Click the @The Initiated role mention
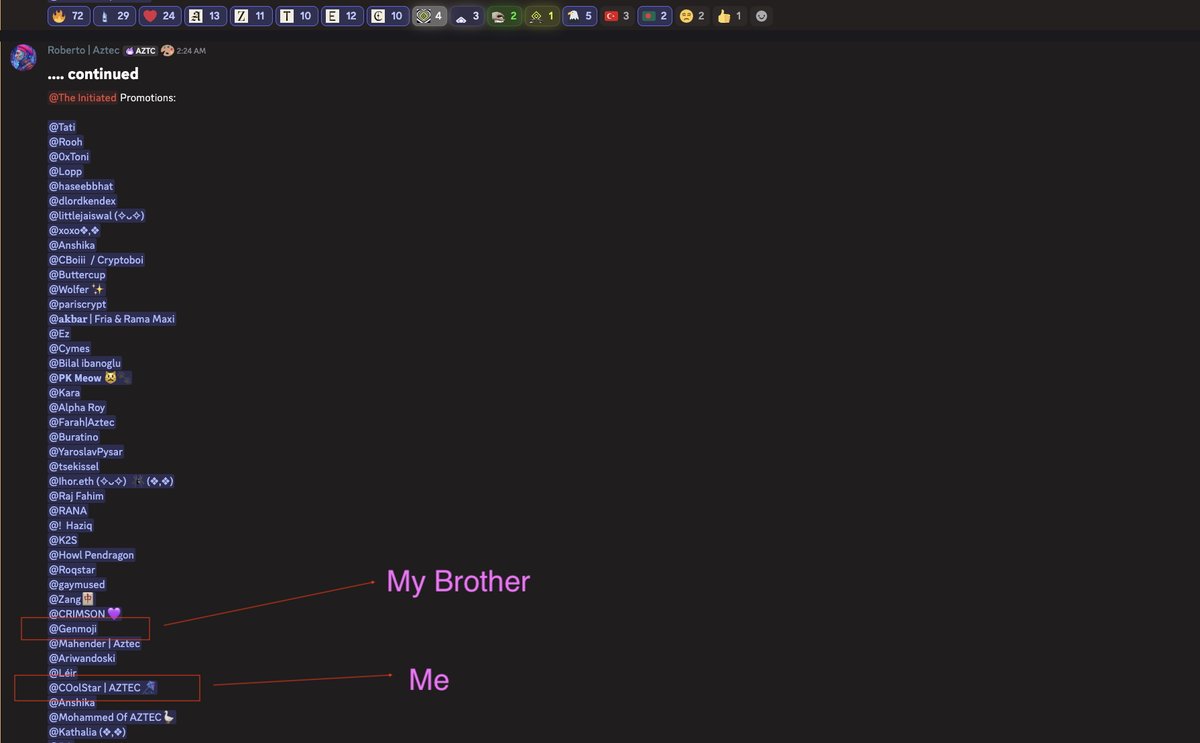1200x743 pixels. point(82,98)
